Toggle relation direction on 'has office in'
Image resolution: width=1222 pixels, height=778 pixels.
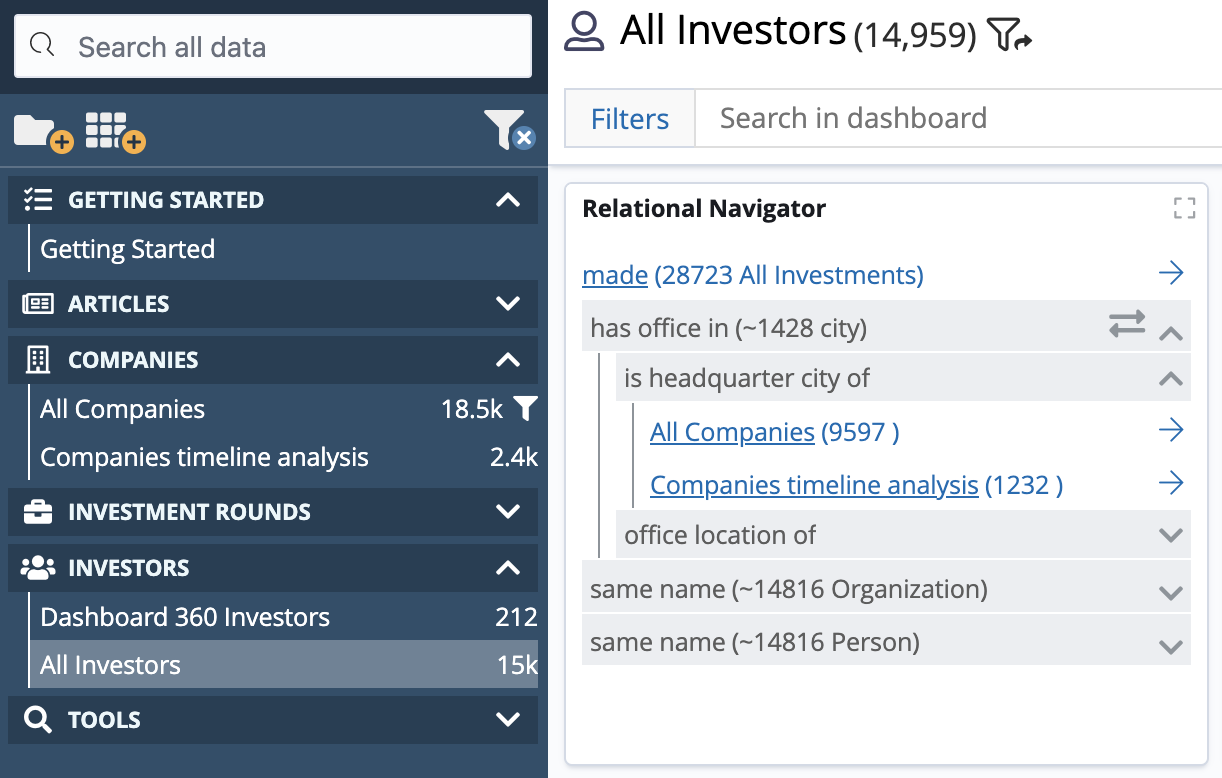tap(1128, 324)
